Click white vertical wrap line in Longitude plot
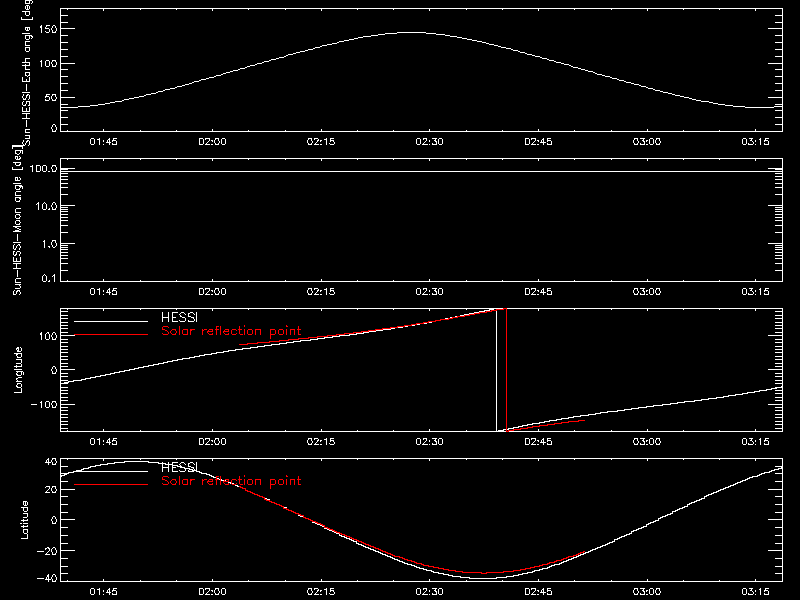The image size is (800, 600). (x=496, y=370)
